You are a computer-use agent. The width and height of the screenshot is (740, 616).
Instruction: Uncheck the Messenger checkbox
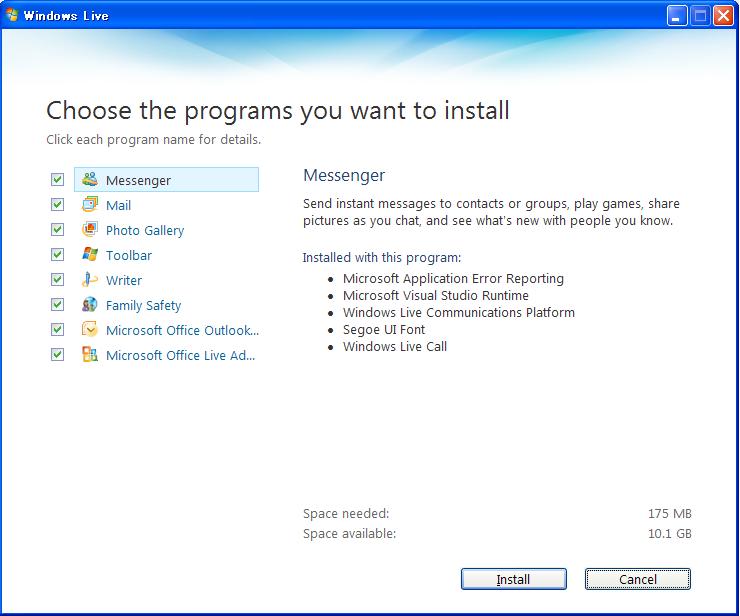[x=58, y=179]
